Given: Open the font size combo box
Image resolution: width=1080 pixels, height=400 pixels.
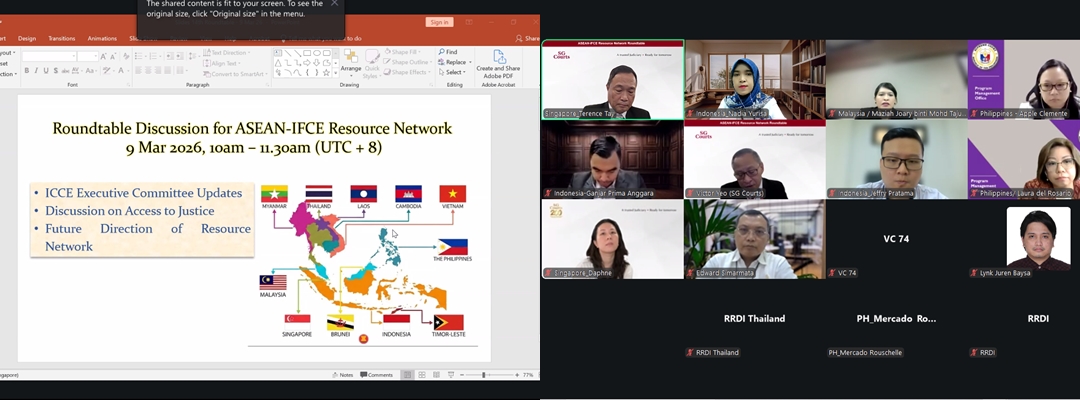Looking at the screenshot, I should [x=87, y=56].
